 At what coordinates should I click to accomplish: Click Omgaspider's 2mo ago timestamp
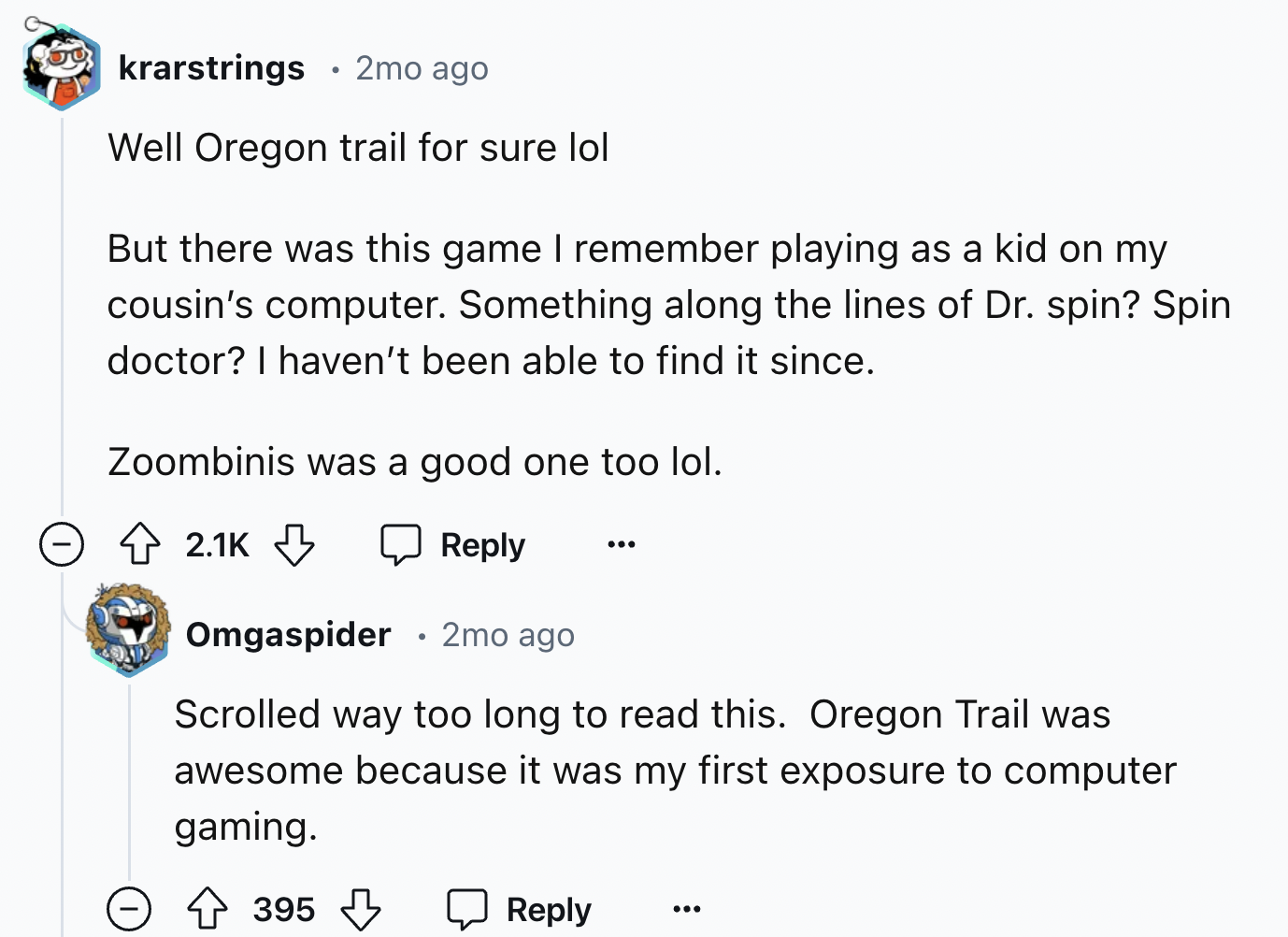click(x=508, y=635)
